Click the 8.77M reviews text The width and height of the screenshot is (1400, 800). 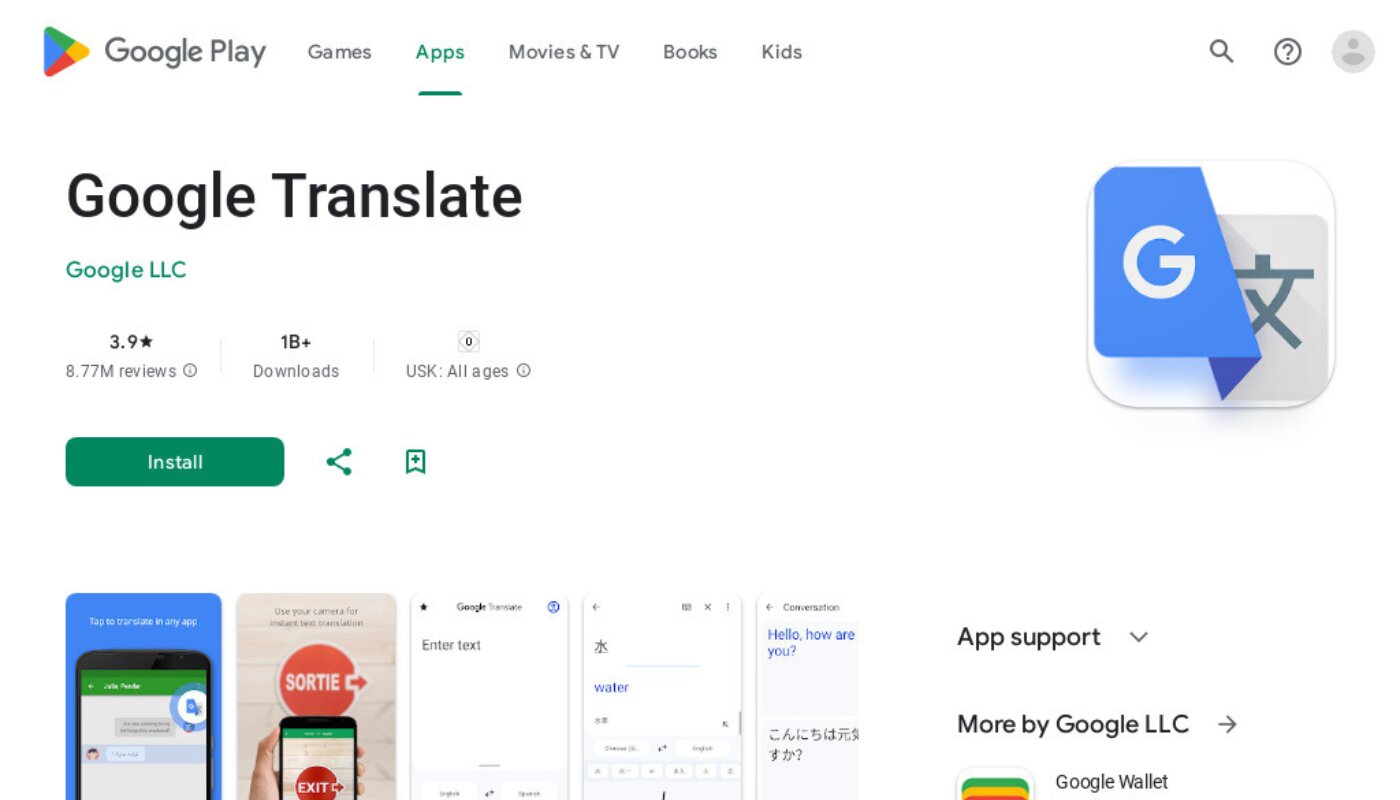[121, 371]
